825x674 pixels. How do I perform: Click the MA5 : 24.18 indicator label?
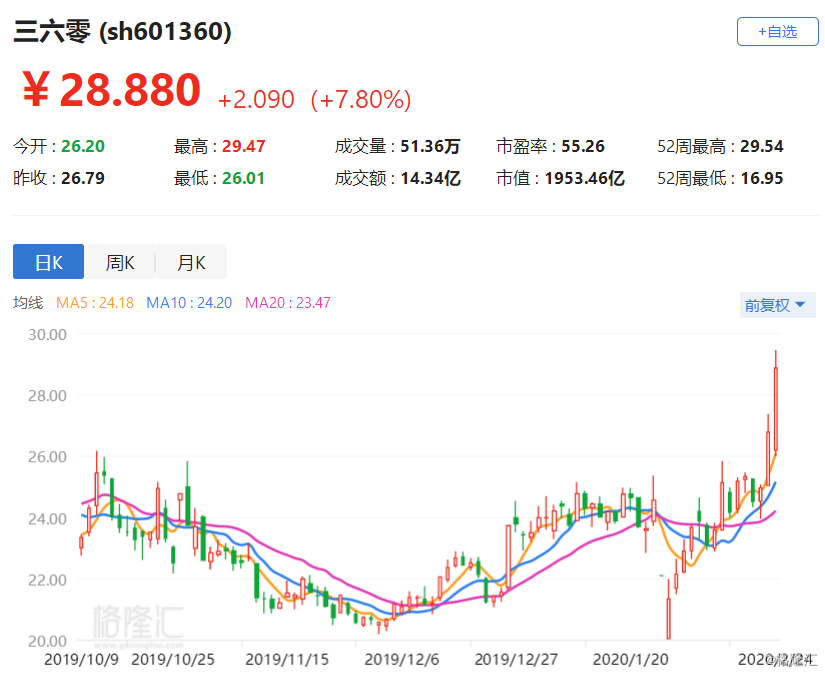[x=95, y=303]
